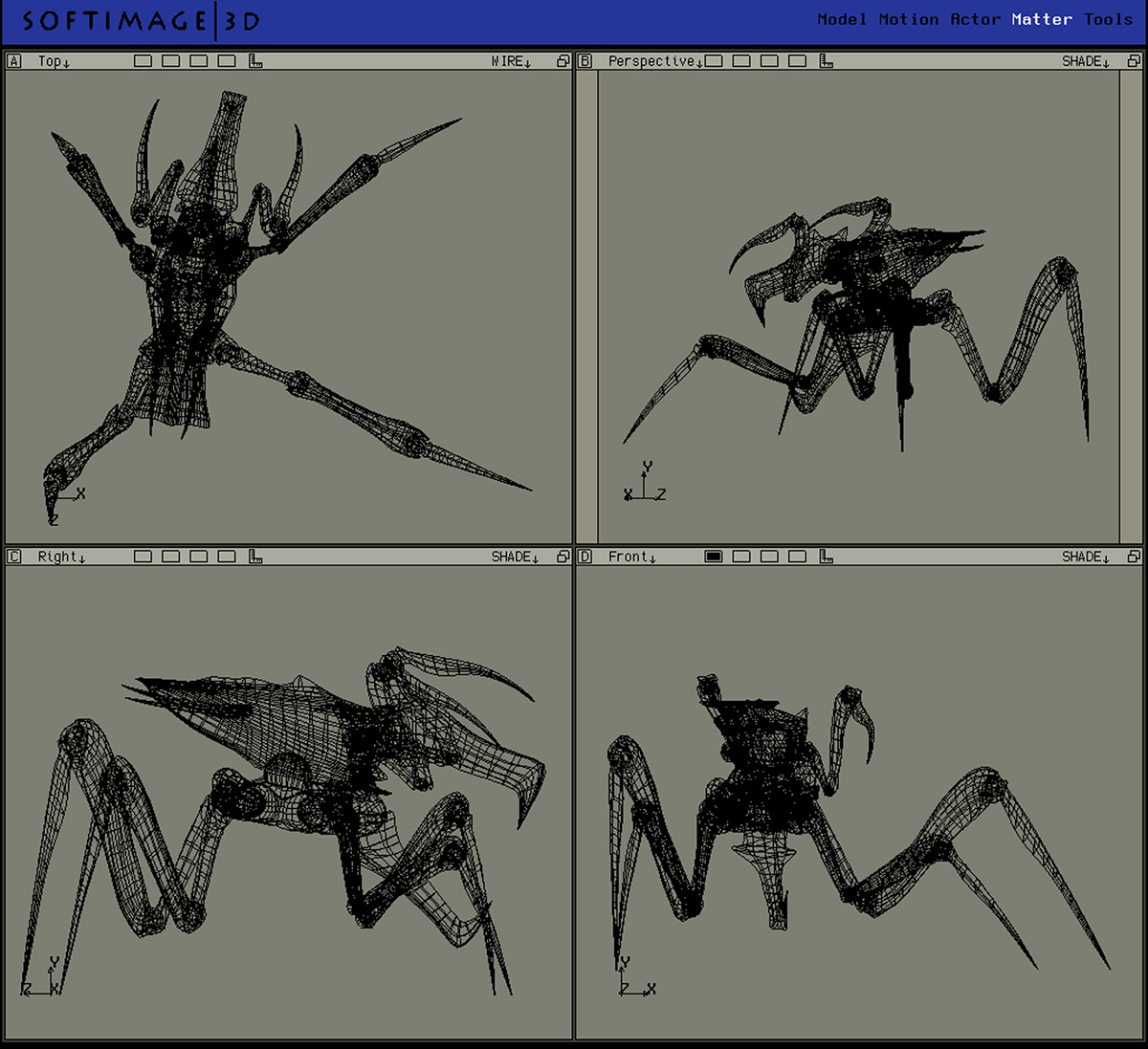Image resolution: width=1148 pixels, height=1049 pixels.
Task: Click the viewport B letter icon
Action: coord(585,61)
